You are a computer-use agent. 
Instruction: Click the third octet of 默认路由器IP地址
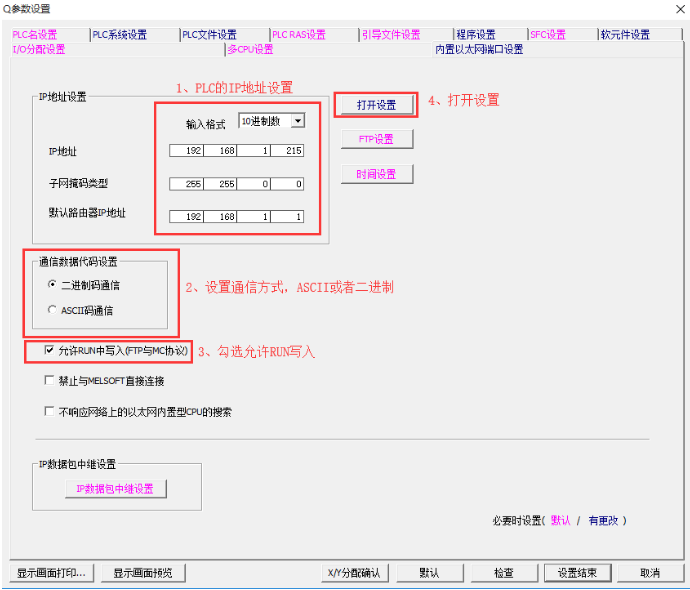point(253,216)
